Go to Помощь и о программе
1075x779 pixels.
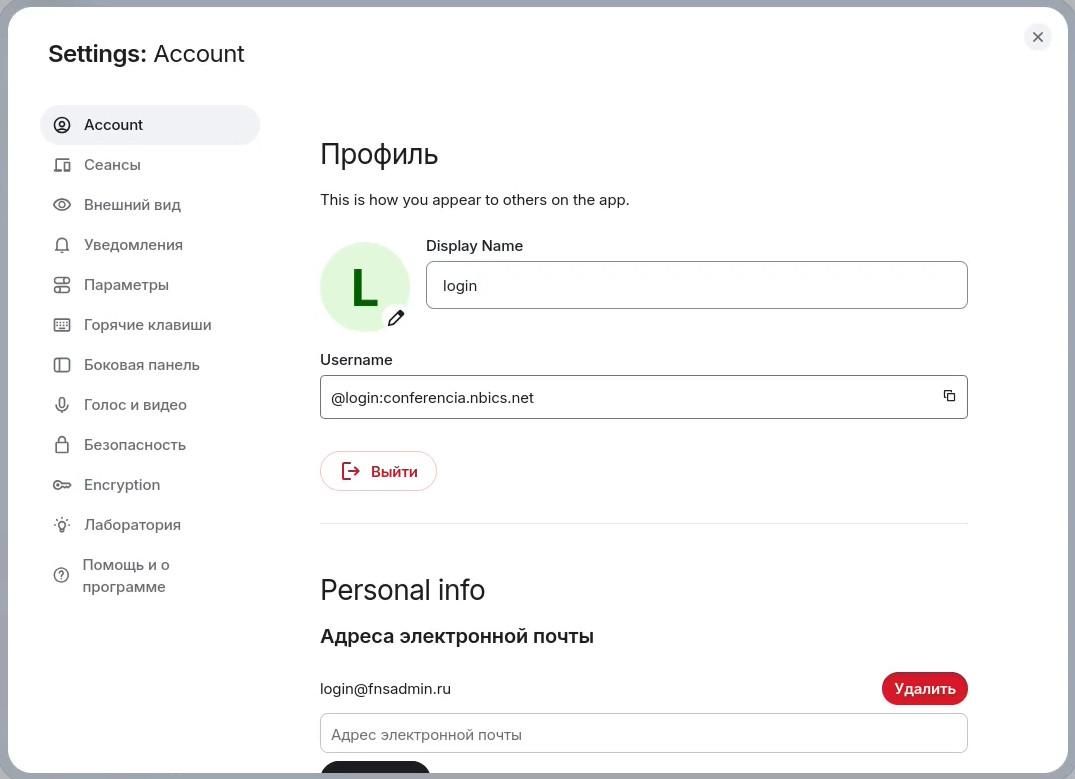[x=125, y=576]
